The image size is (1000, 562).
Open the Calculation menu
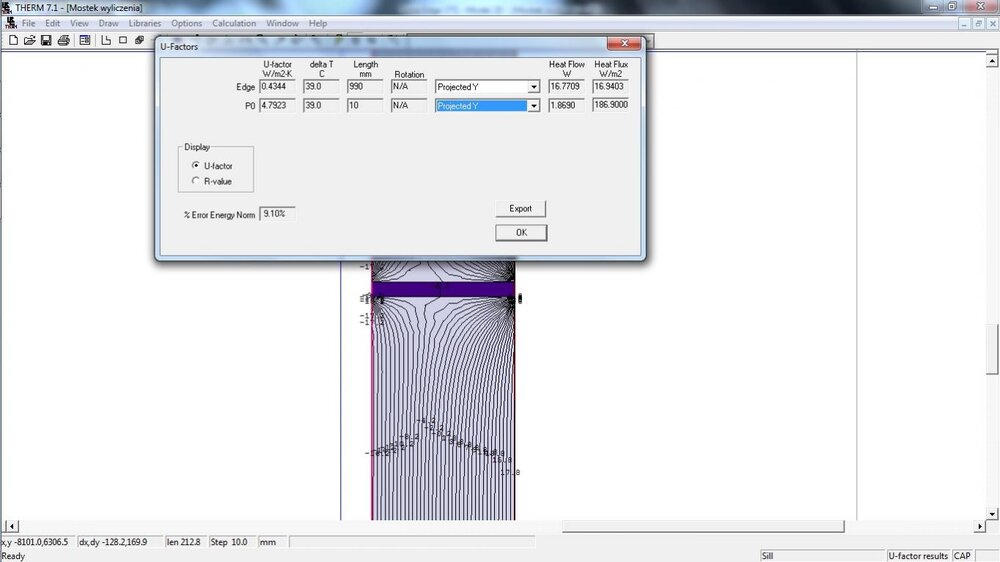[x=234, y=23]
